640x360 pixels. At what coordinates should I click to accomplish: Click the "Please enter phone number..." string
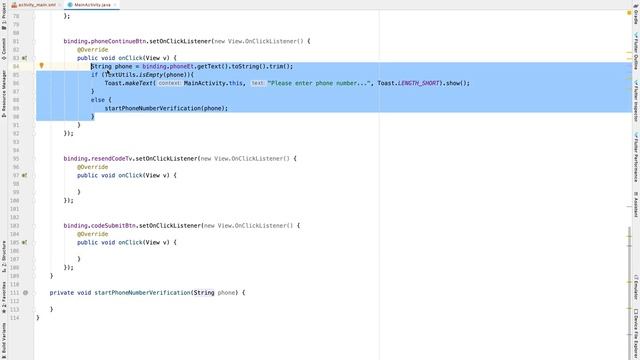pos(319,83)
